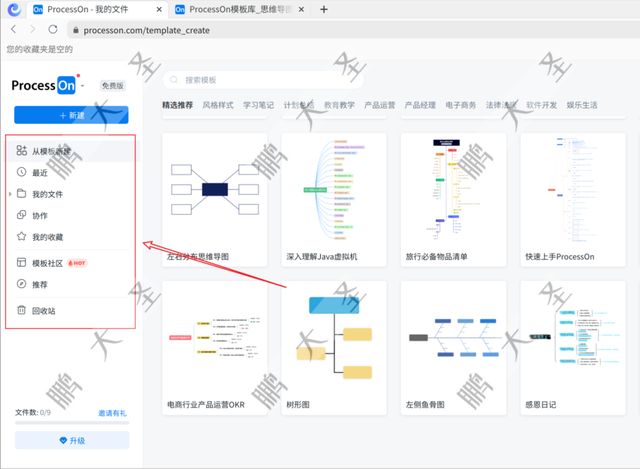Image resolution: width=640 pixels, height=469 pixels.
Task: Open the 我的收藏 star icon
Action: [x=22, y=236]
